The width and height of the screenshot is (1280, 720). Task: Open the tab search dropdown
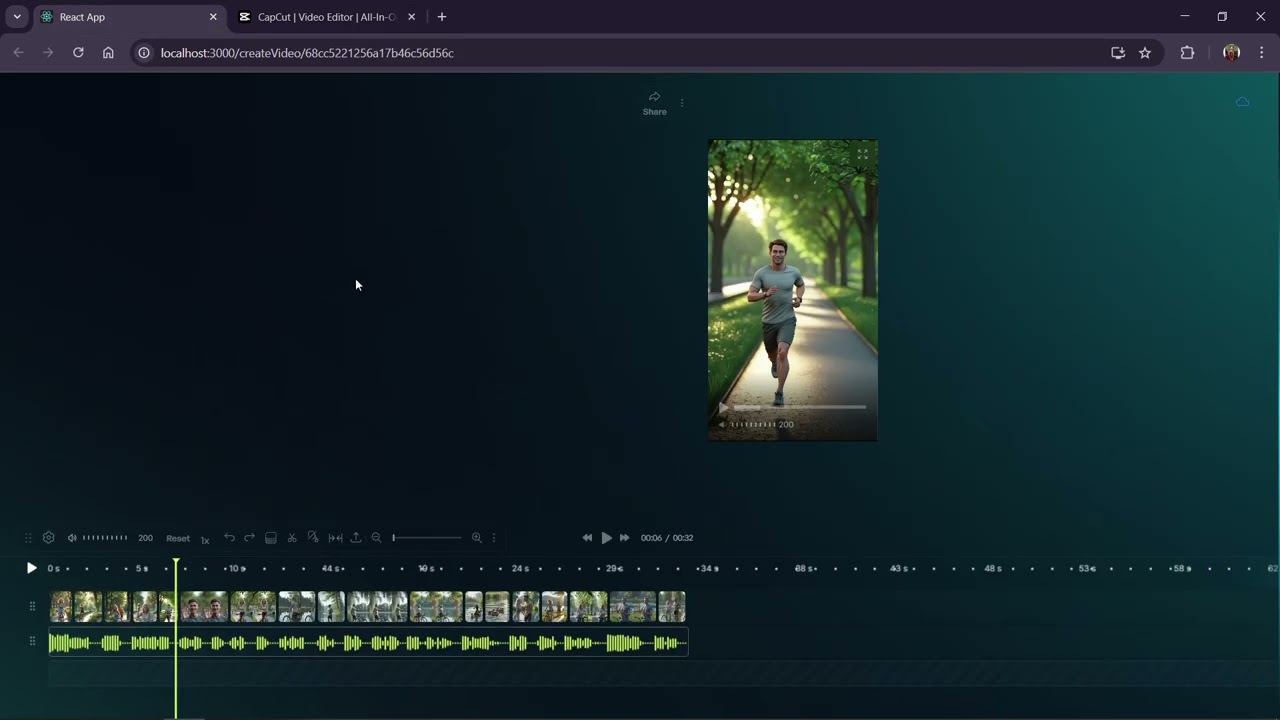click(17, 17)
